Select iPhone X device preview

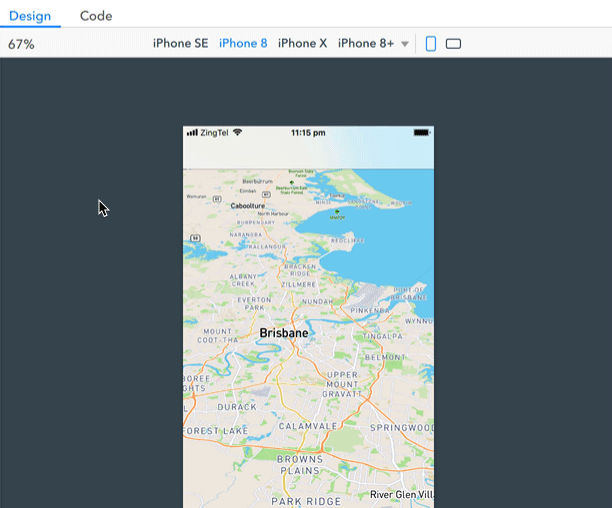302,43
